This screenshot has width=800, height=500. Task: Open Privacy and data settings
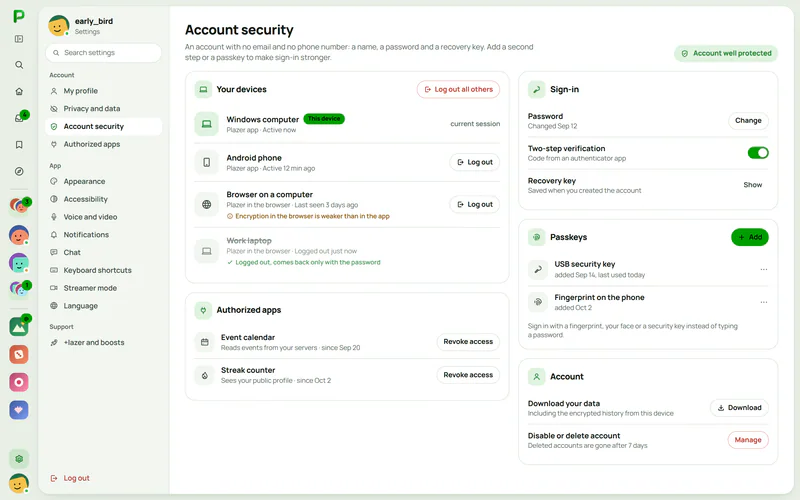(104, 109)
